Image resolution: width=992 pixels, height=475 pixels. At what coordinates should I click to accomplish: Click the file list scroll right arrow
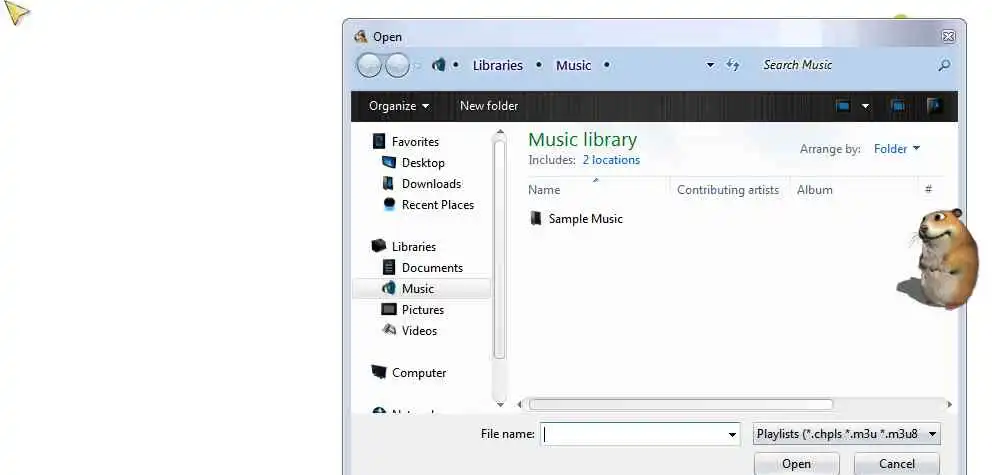click(x=949, y=404)
